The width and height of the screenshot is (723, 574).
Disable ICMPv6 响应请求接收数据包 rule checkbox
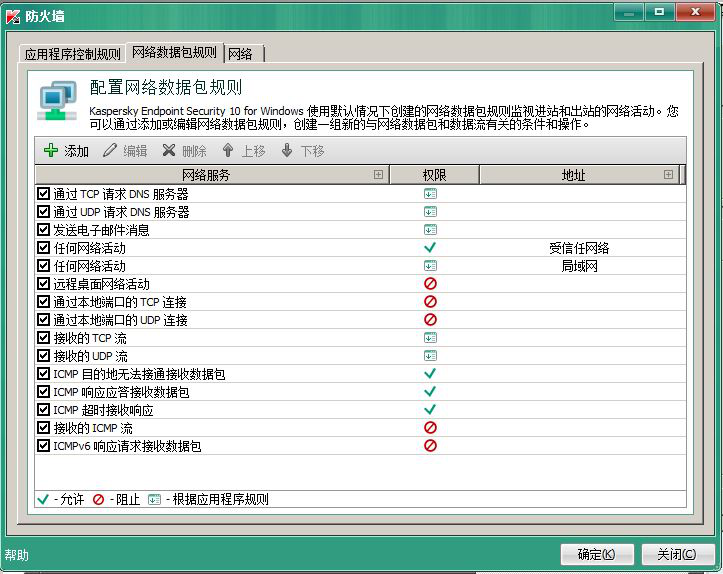pyautogui.click(x=43, y=446)
